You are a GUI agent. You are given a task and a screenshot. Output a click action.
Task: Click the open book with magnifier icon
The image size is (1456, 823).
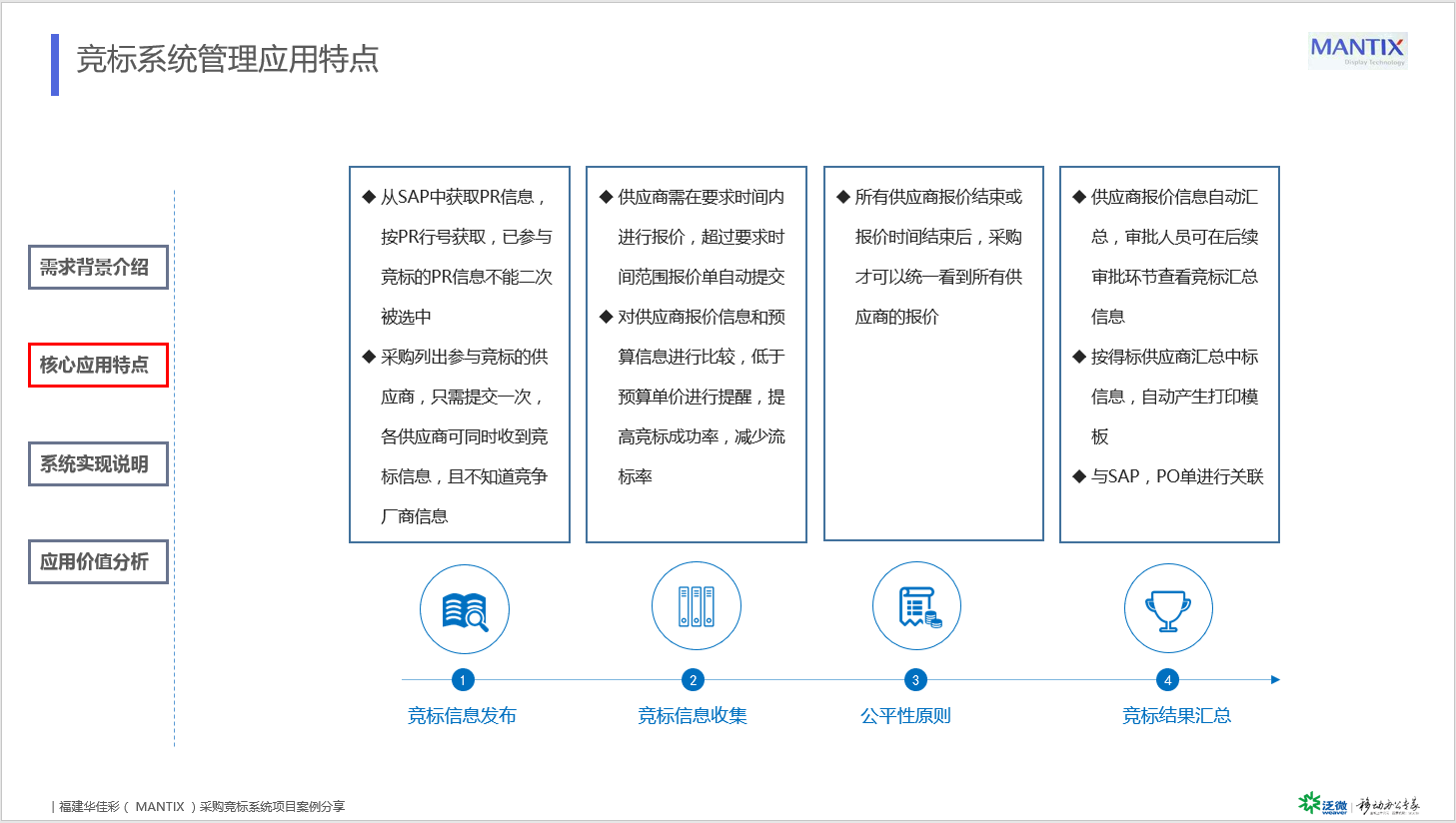(x=465, y=610)
